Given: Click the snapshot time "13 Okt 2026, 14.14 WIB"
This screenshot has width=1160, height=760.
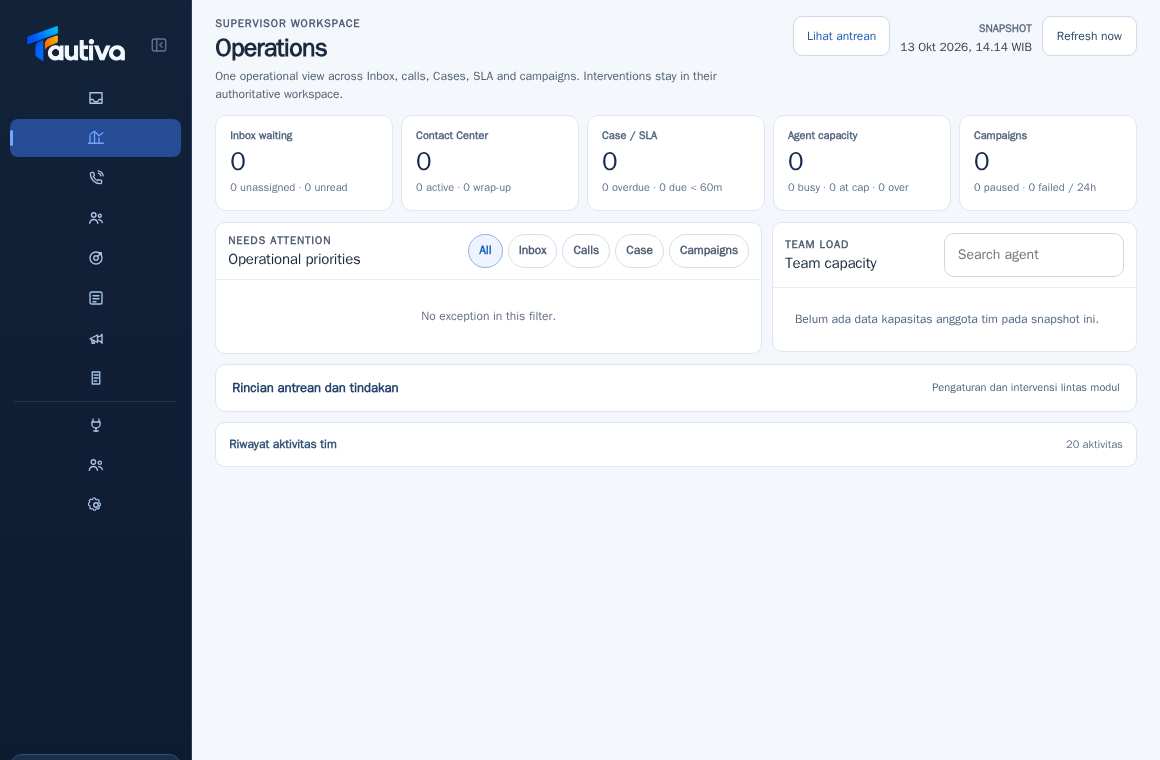Looking at the screenshot, I should pos(965,47).
